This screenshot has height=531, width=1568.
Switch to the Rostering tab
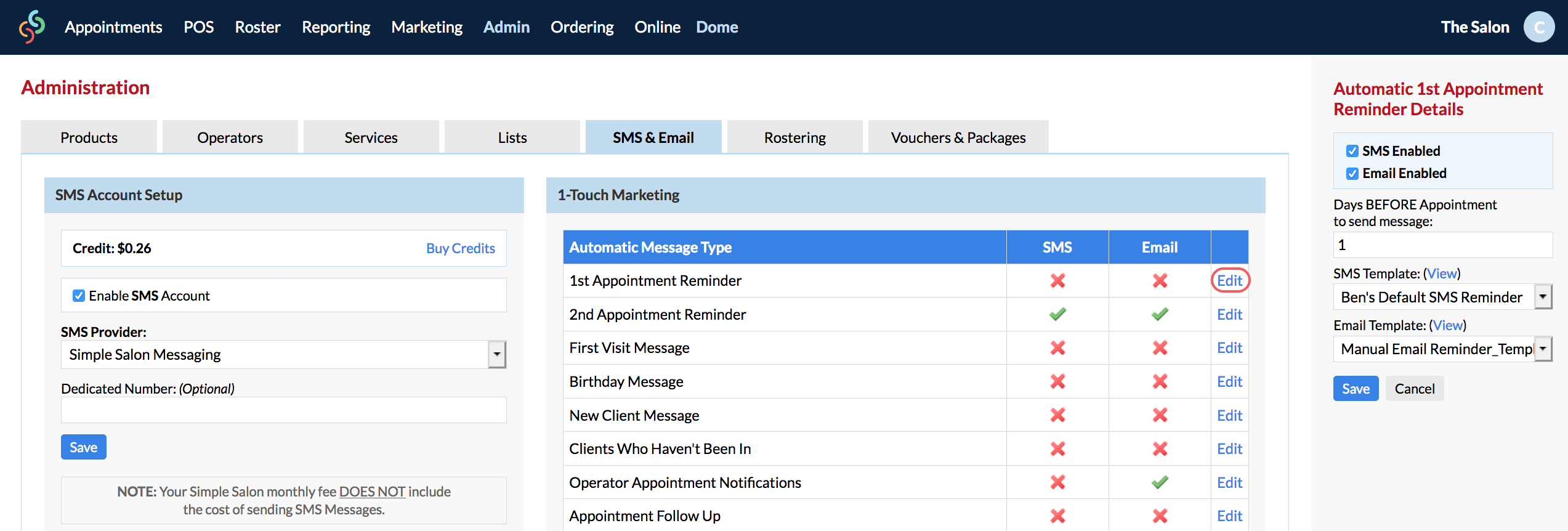pyautogui.click(x=794, y=137)
